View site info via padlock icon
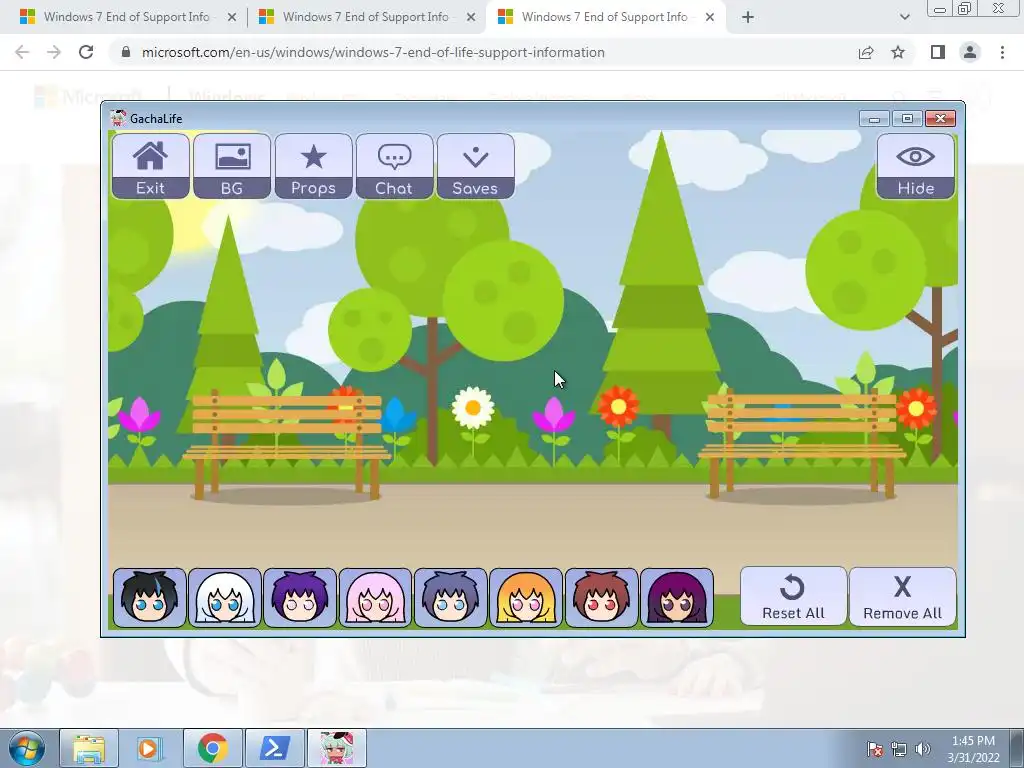Image resolution: width=1024 pixels, height=768 pixels. 126,52
